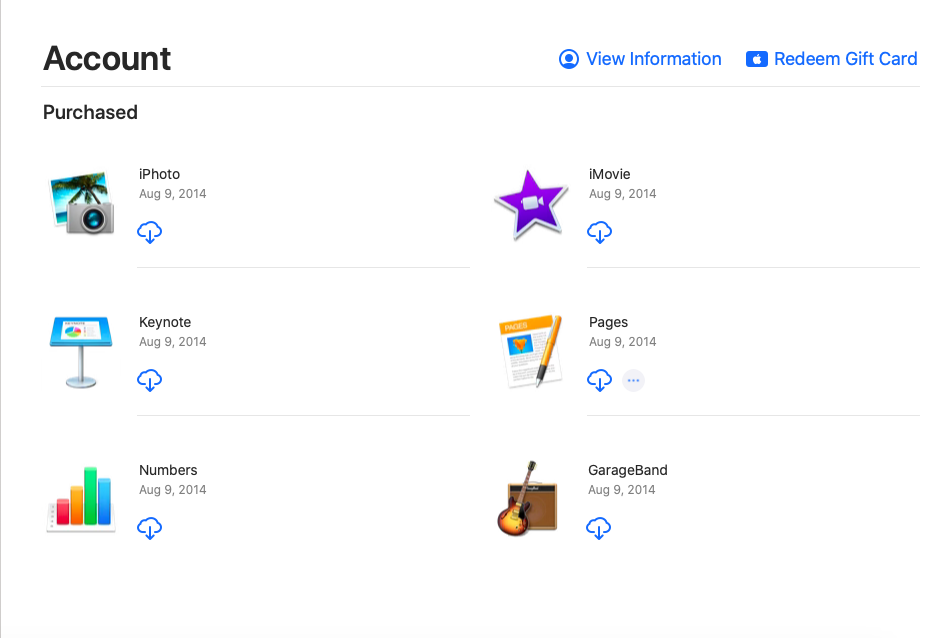Image resolution: width=949 pixels, height=638 pixels.
Task: Expand the more options menu for Pages
Action: (x=633, y=380)
